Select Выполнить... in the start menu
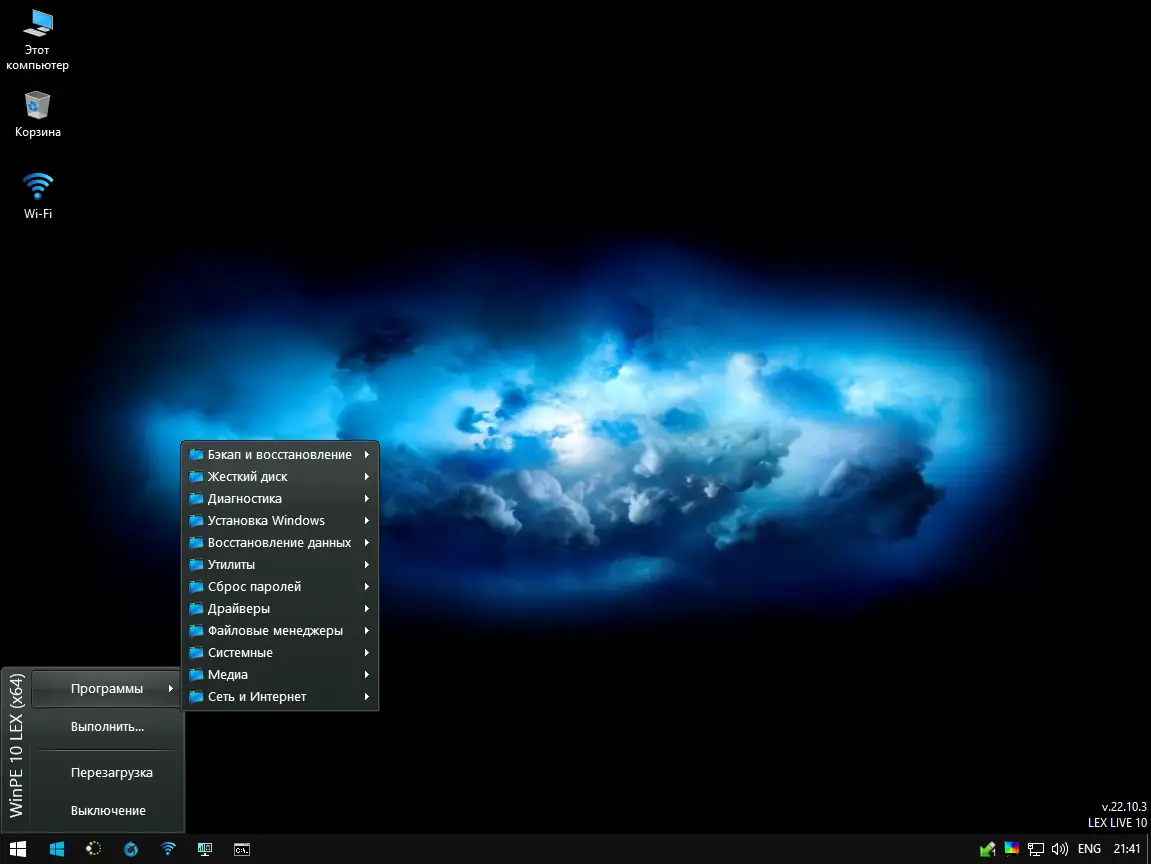1151x864 pixels. pyautogui.click(x=107, y=727)
